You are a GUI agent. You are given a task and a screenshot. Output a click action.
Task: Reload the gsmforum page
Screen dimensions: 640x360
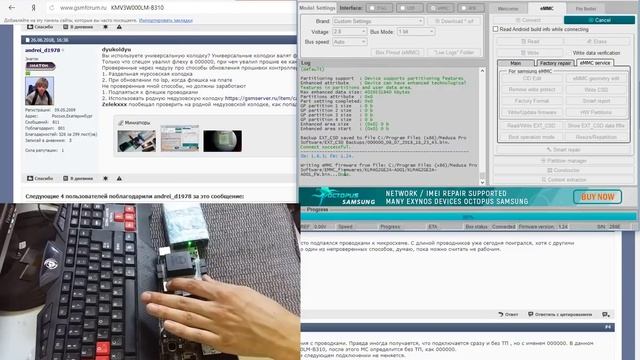point(51,8)
